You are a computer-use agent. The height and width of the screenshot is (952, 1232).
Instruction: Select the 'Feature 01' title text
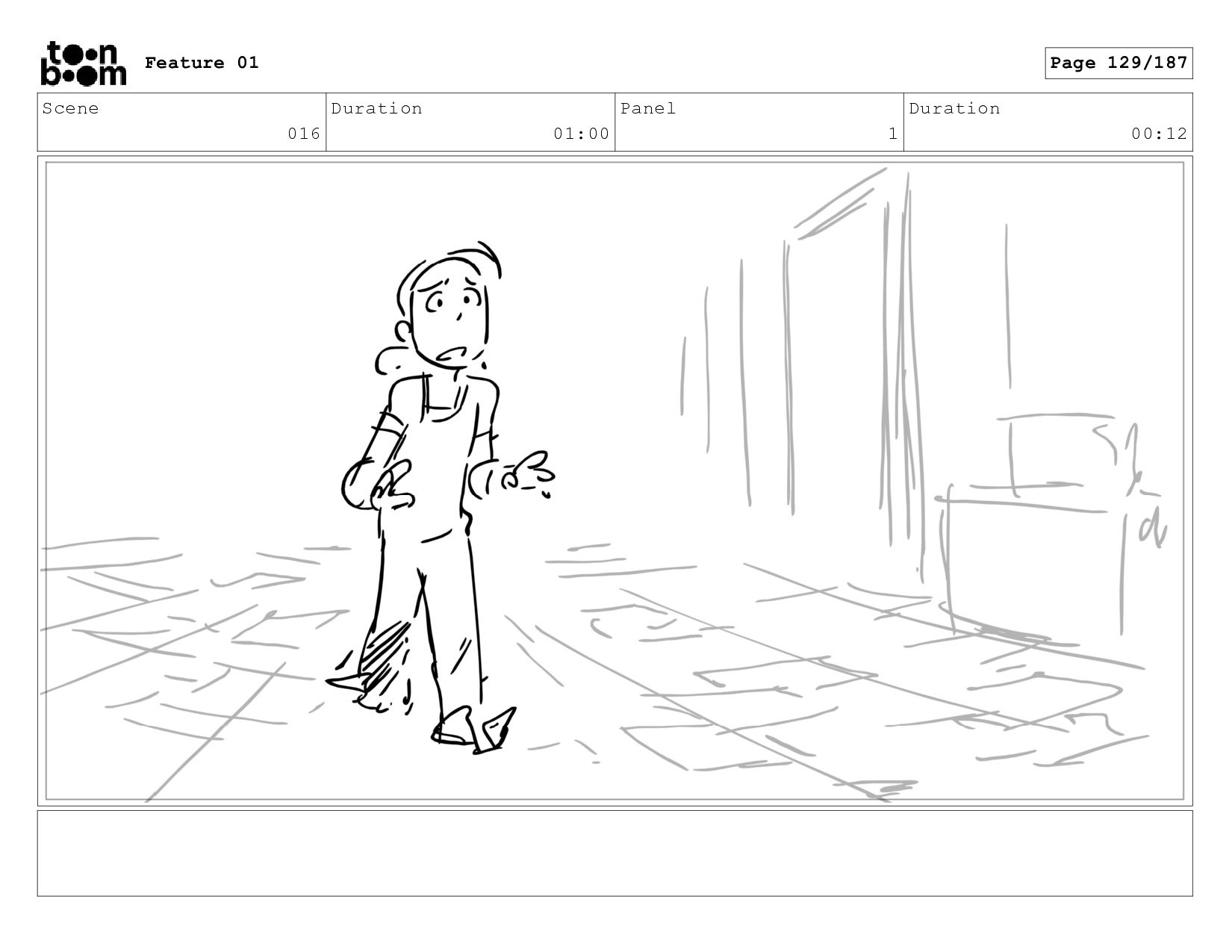click(x=202, y=63)
